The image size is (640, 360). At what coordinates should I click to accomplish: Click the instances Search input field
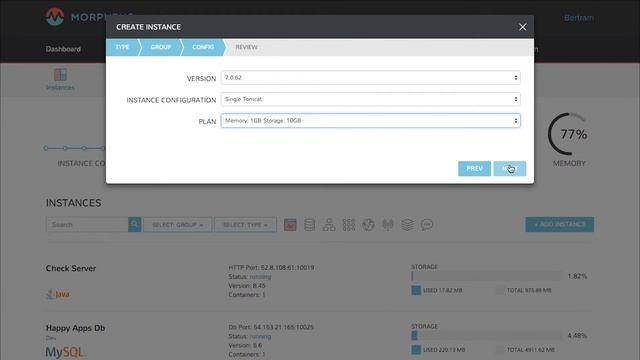click(x=87, y=224)
